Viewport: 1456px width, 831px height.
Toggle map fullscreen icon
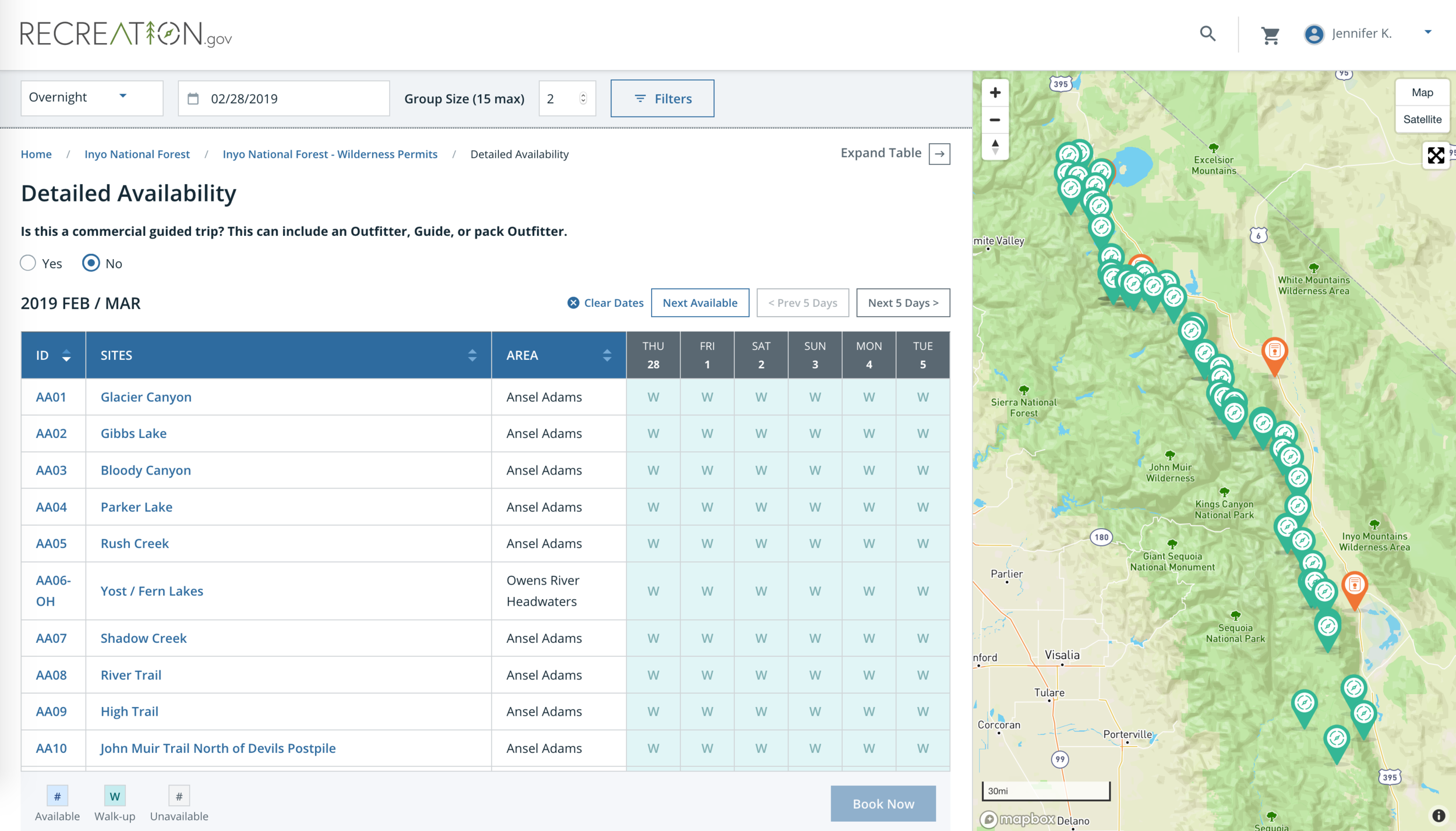1436,155
